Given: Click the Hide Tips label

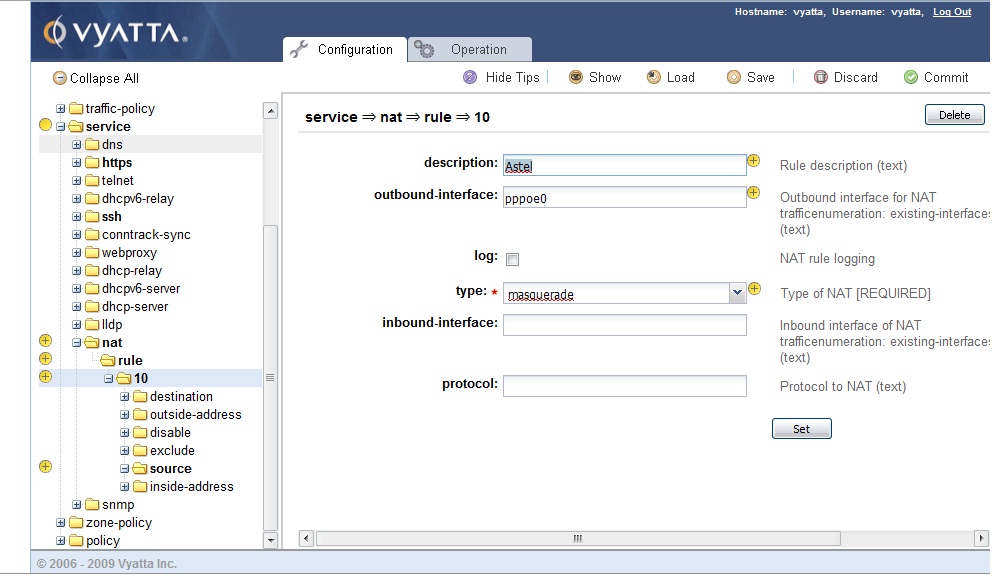Looking at the screenshot, I should click(512, 77).
